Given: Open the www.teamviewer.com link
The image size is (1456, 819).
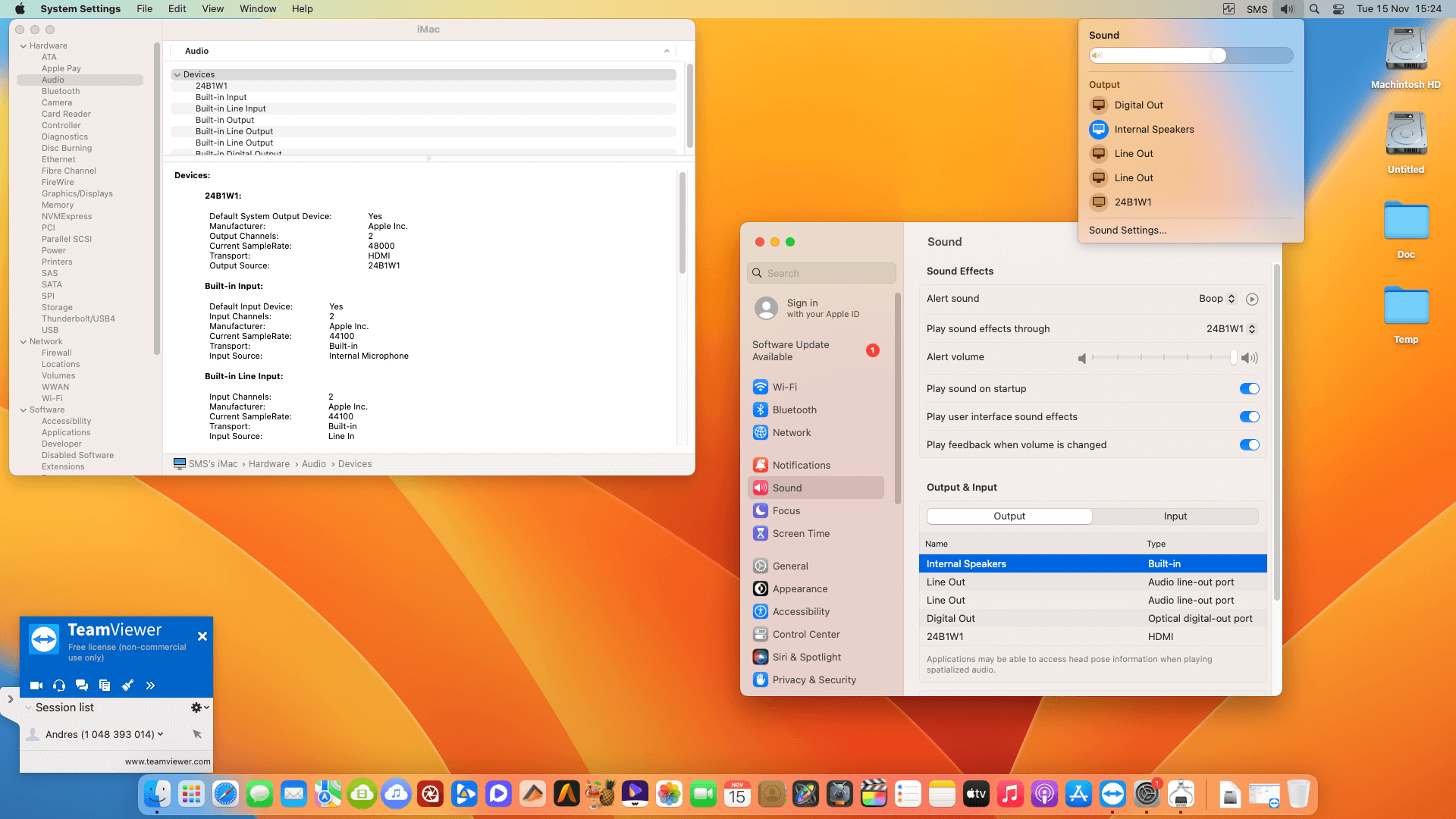Looking at the screenshot, I should [x=168, y=761].
